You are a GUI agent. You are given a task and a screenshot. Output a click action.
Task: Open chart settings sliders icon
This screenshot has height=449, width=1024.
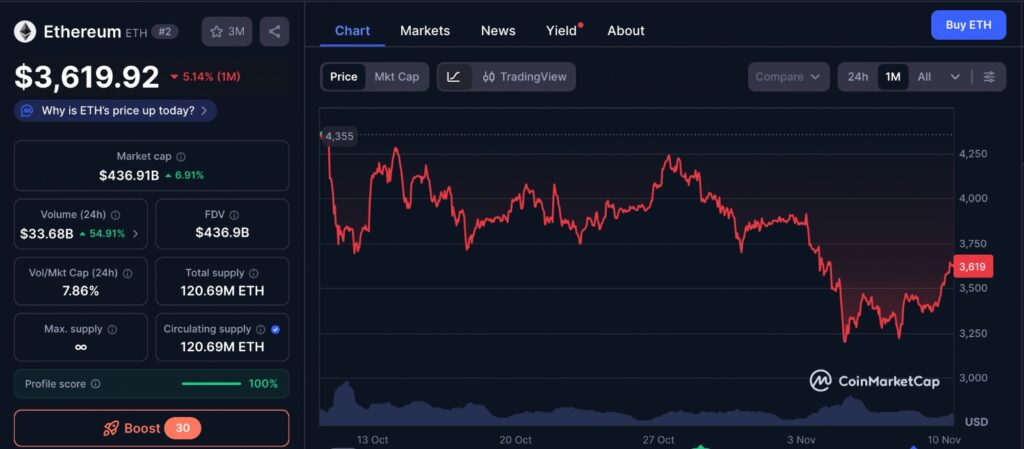pos(989,77)
